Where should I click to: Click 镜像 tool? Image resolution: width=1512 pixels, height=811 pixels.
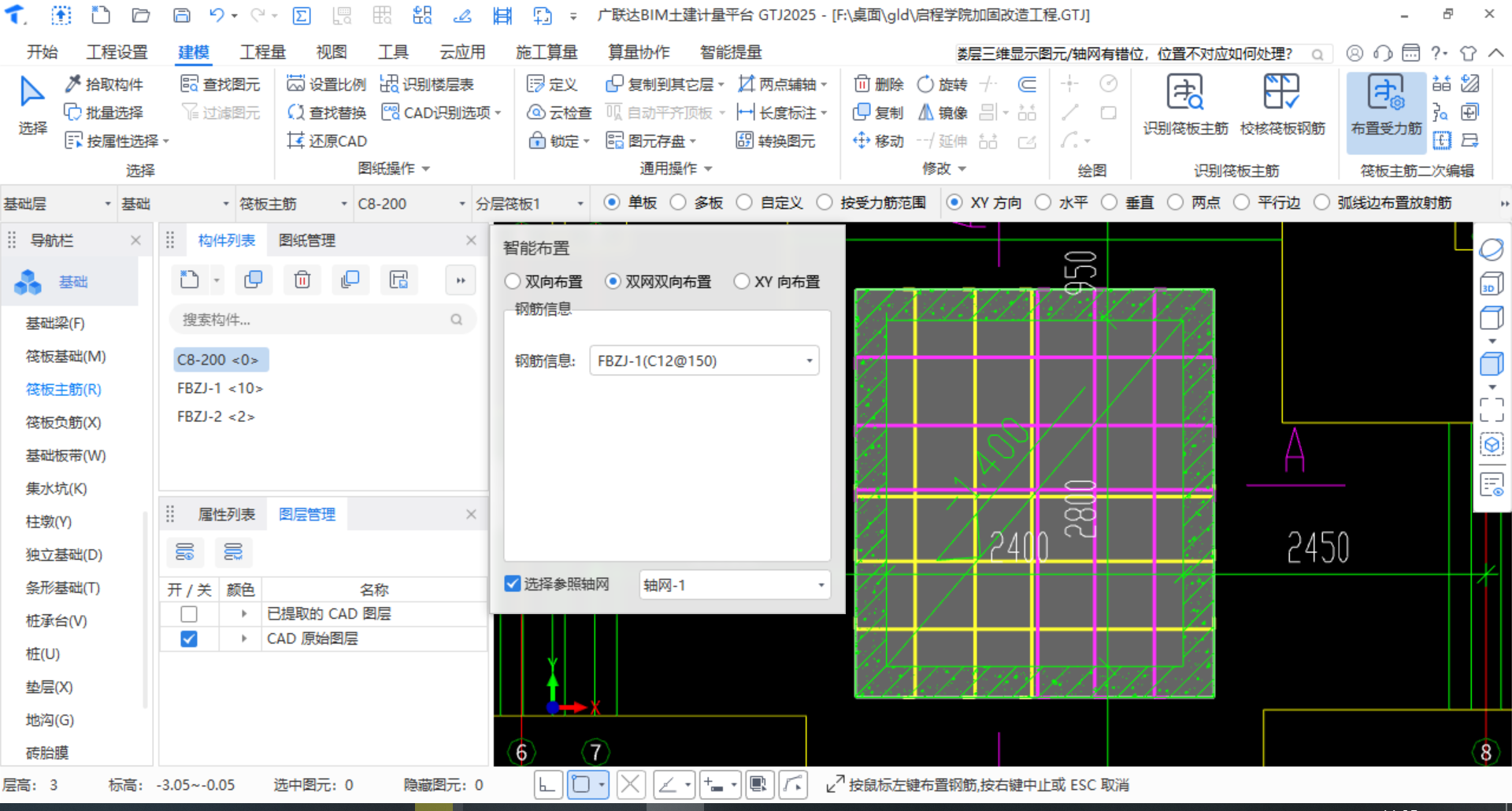(943, 113)
